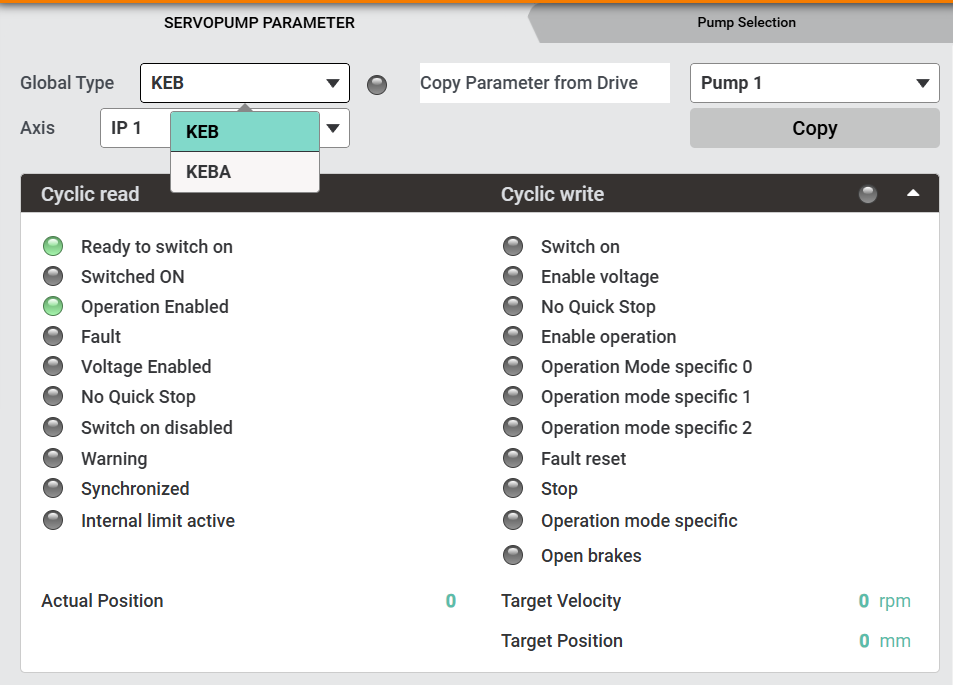Collapse the Cyclic read/write panel

(x=913, y=194)
